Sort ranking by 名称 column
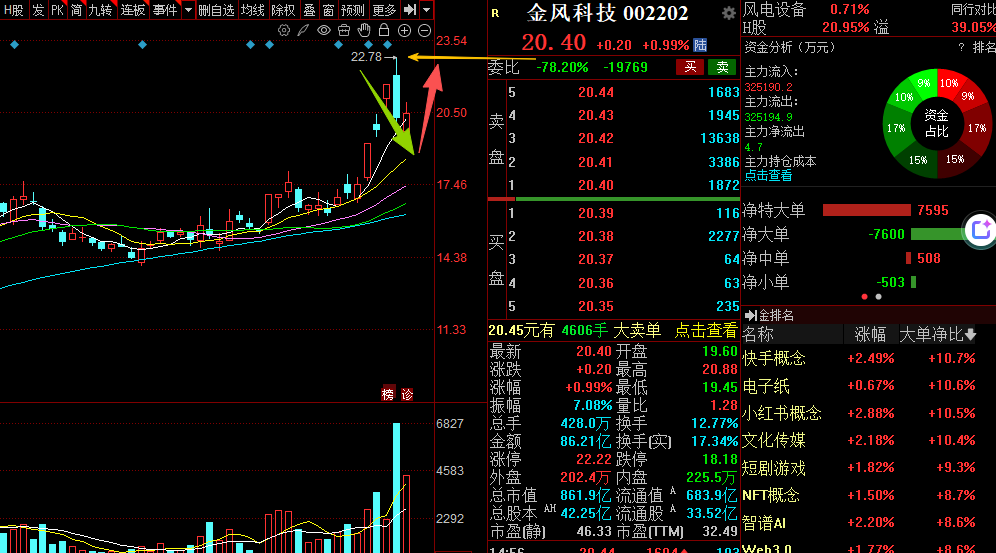 758,335
